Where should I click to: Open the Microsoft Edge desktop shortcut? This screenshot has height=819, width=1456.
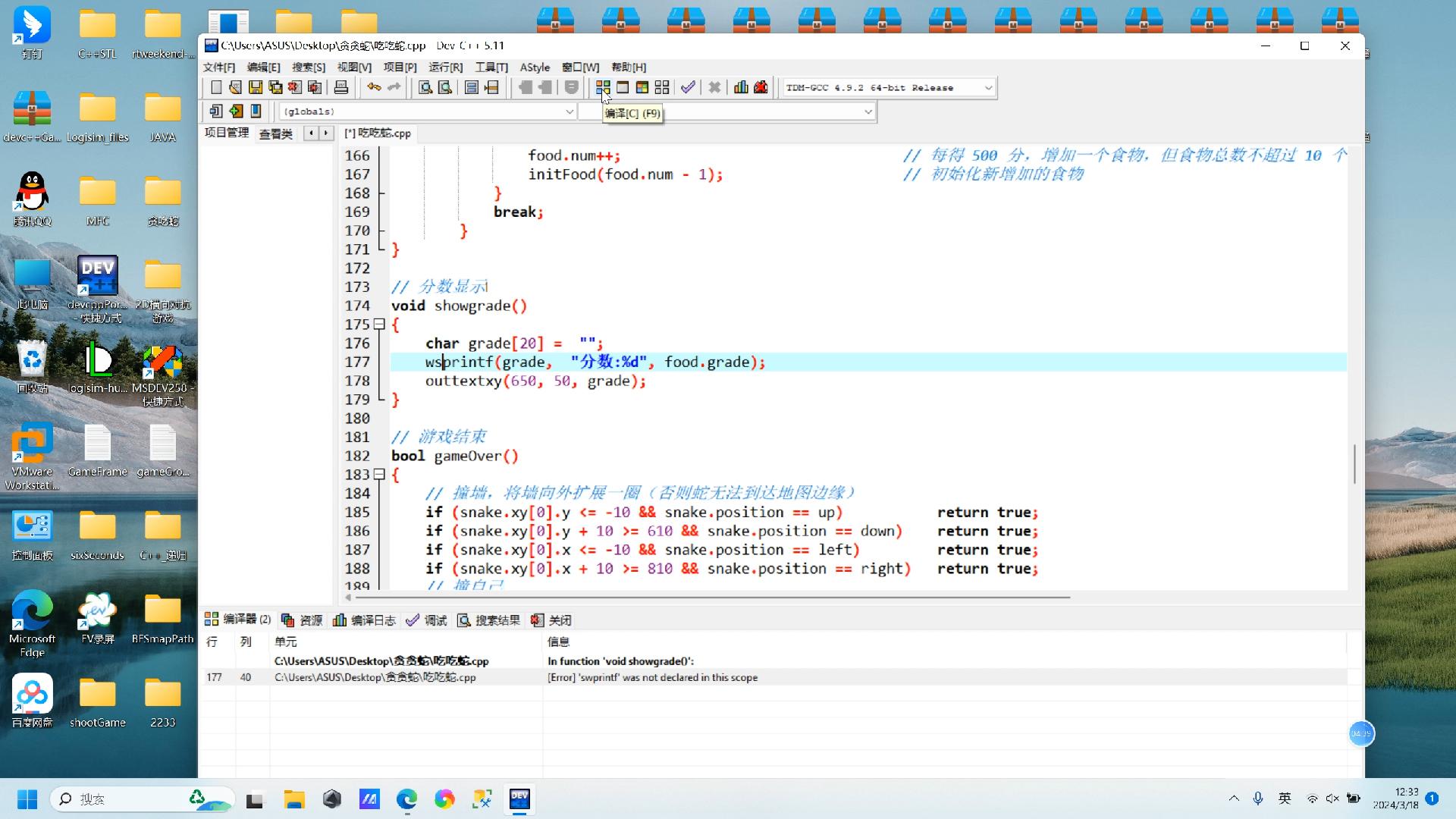point(32,623)
